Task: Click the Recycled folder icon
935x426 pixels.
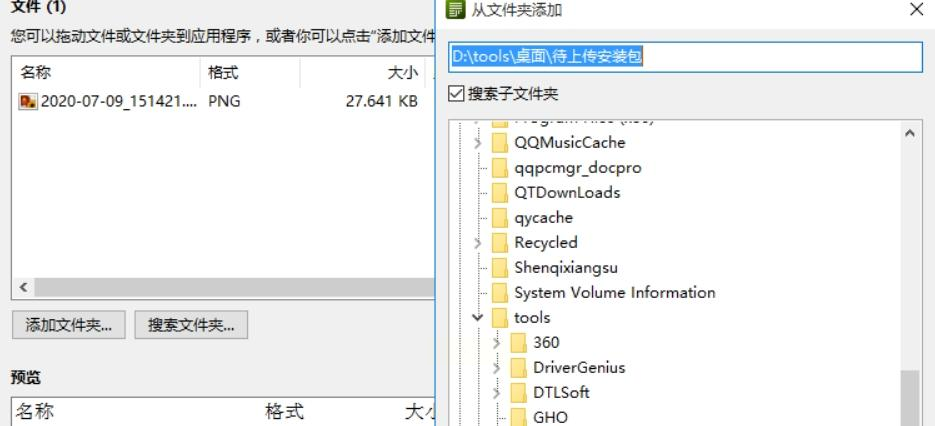Action: [499, 243]
